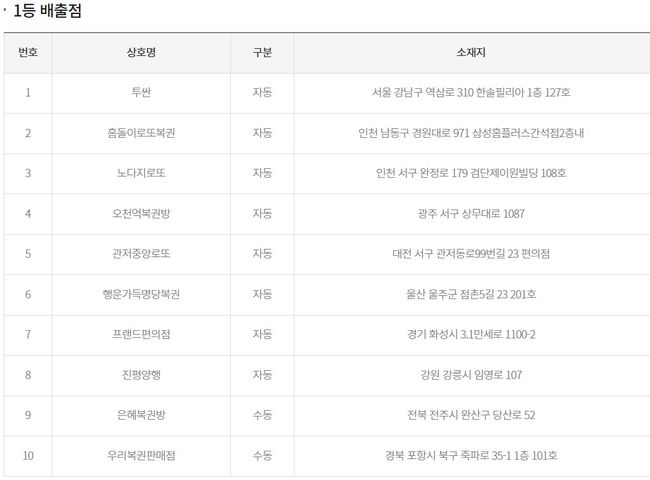Image resolution: width=650 pixels, height=480 pixels.
Task: Click the address 강원 강릉시 임영로 107
Action: 471,375
